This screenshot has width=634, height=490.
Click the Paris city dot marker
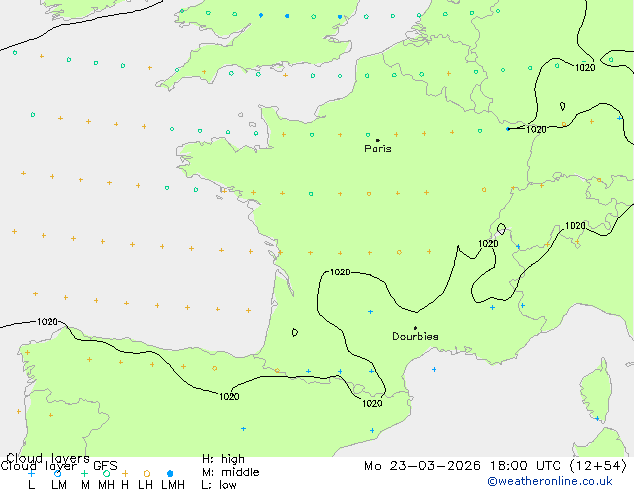378,140
